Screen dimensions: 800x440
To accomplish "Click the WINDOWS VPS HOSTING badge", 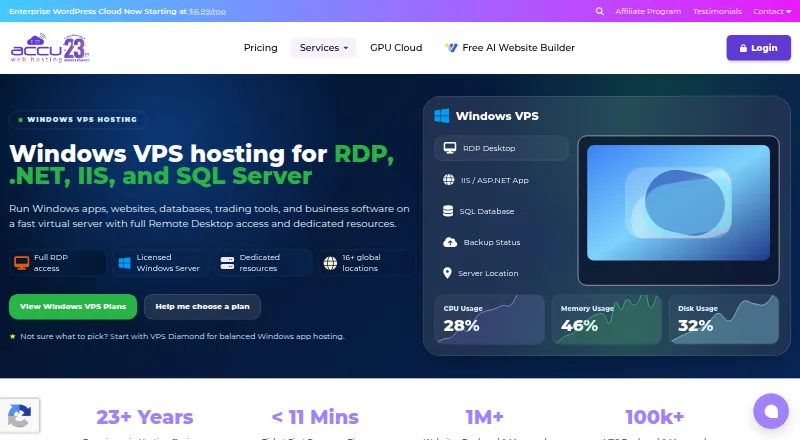I will [x=78, y=119].
